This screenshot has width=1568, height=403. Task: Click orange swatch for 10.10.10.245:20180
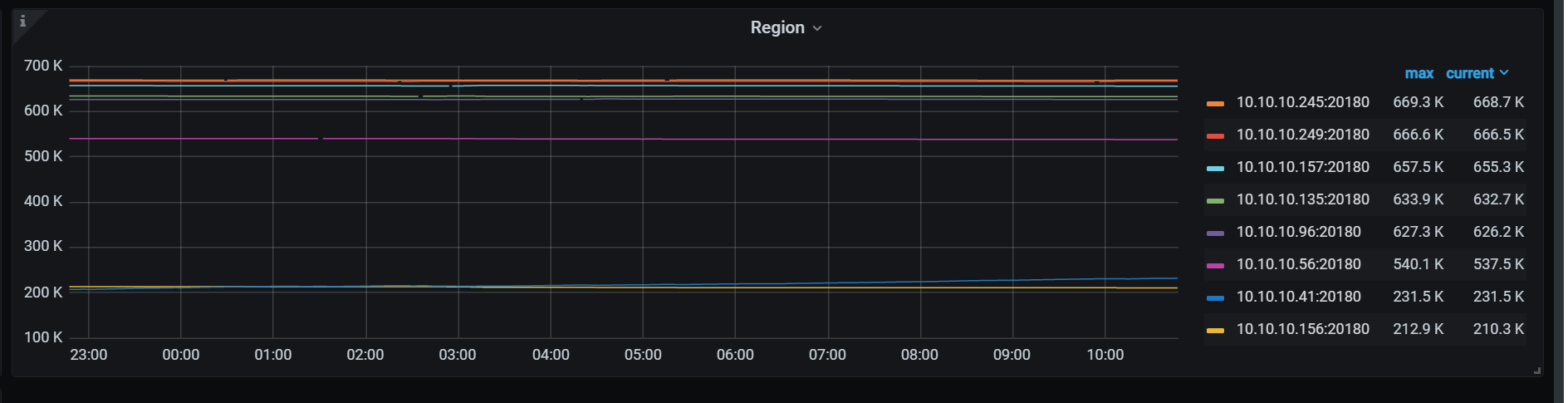pyautogui.click(x=1215, y=103)
